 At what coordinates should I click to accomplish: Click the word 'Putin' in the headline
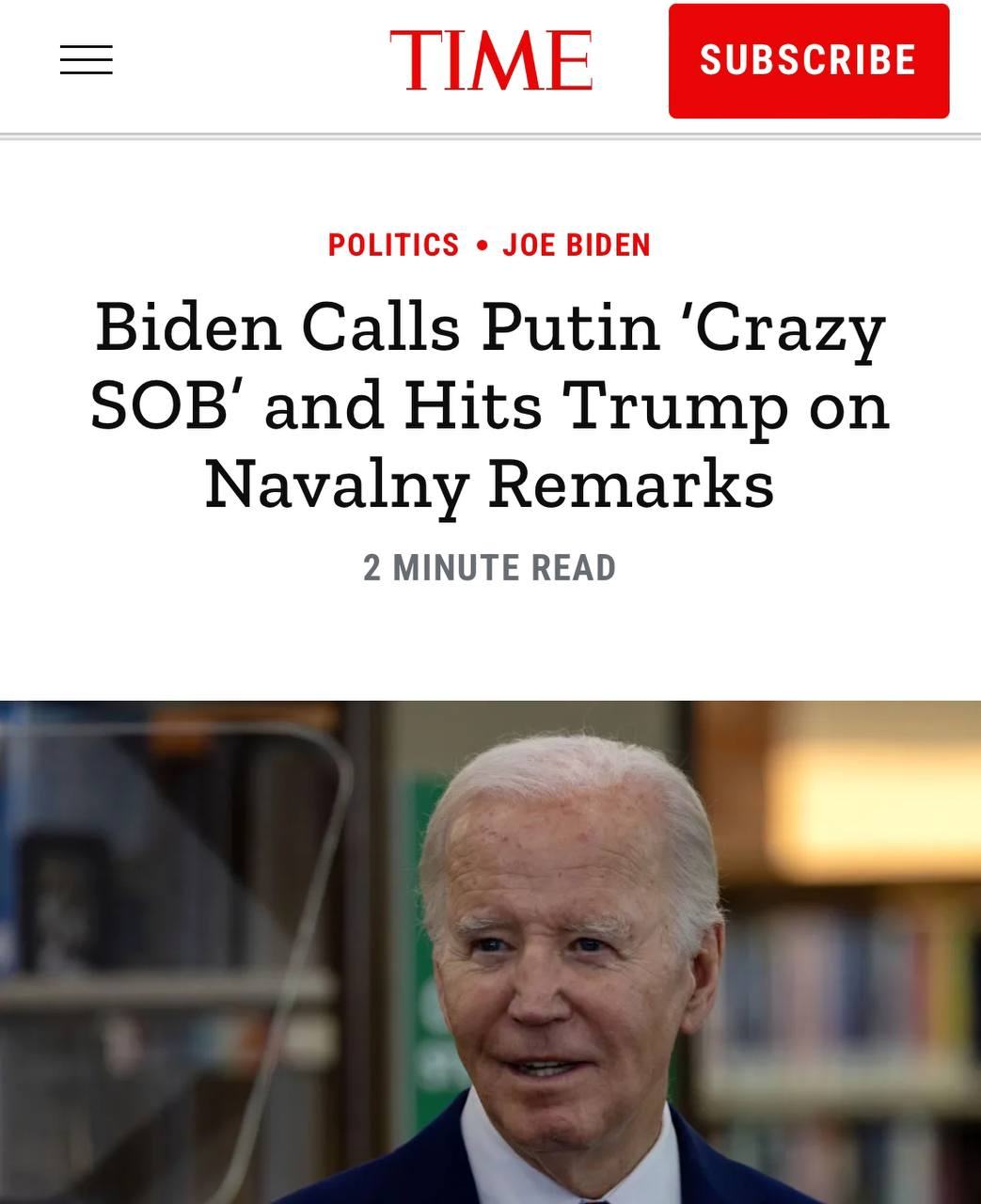(571, 327)
